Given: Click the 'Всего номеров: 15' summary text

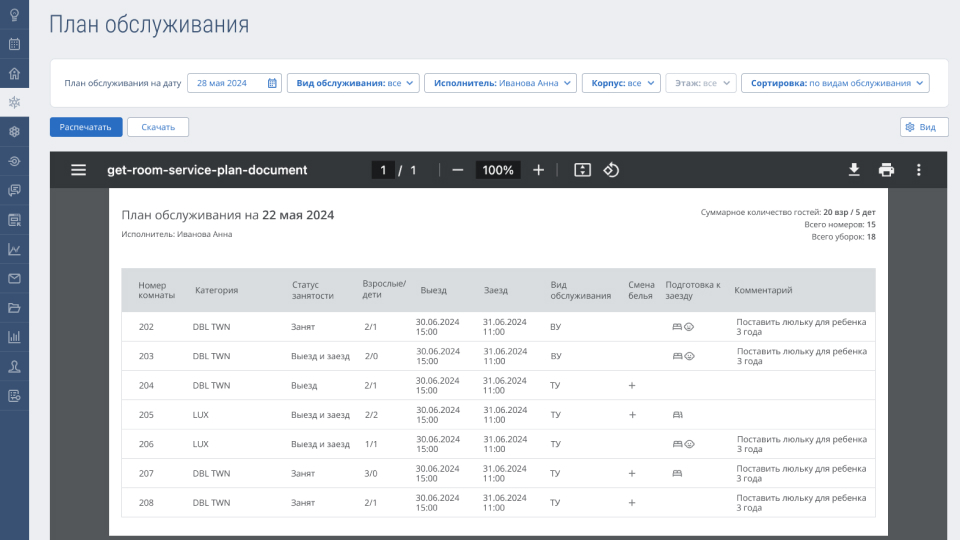Looking at the screenshot, I should coord(839,225).
